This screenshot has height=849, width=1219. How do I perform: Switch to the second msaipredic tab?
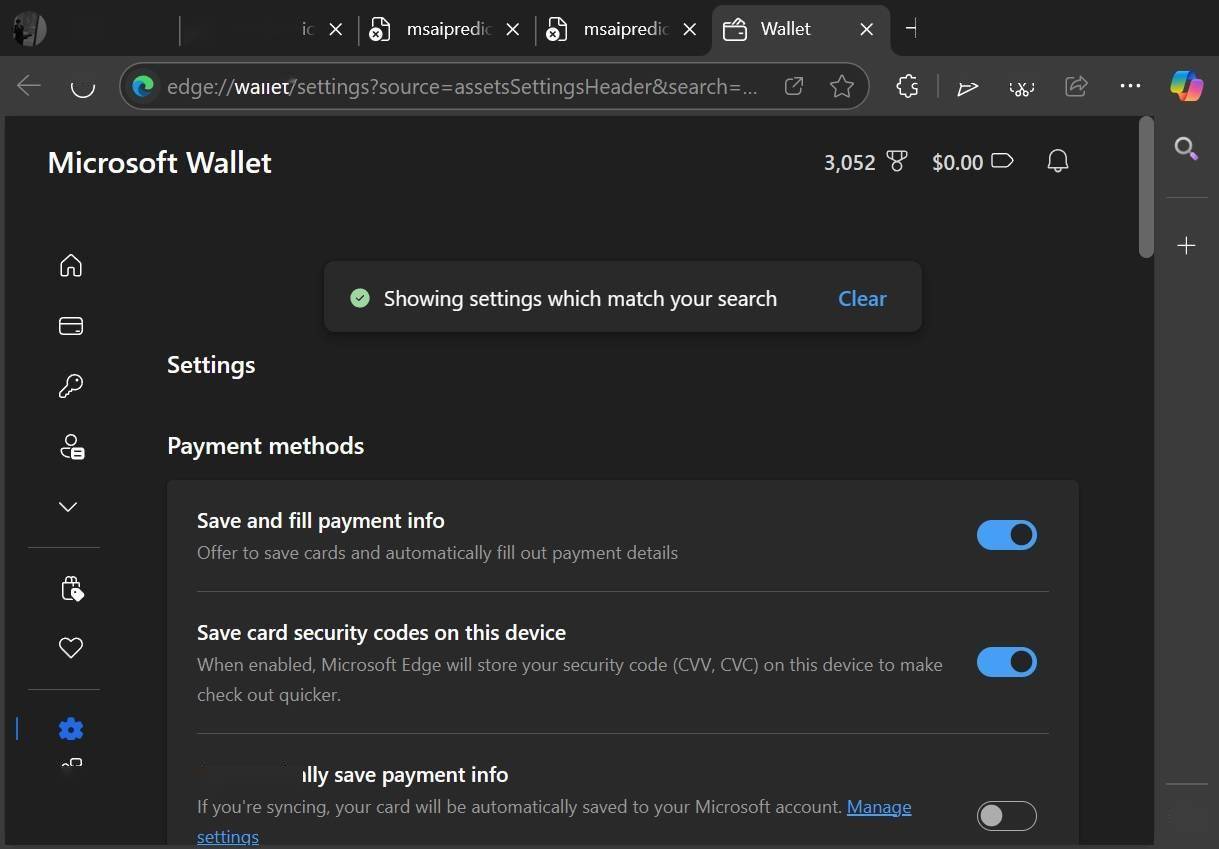[x=626, y=29]
